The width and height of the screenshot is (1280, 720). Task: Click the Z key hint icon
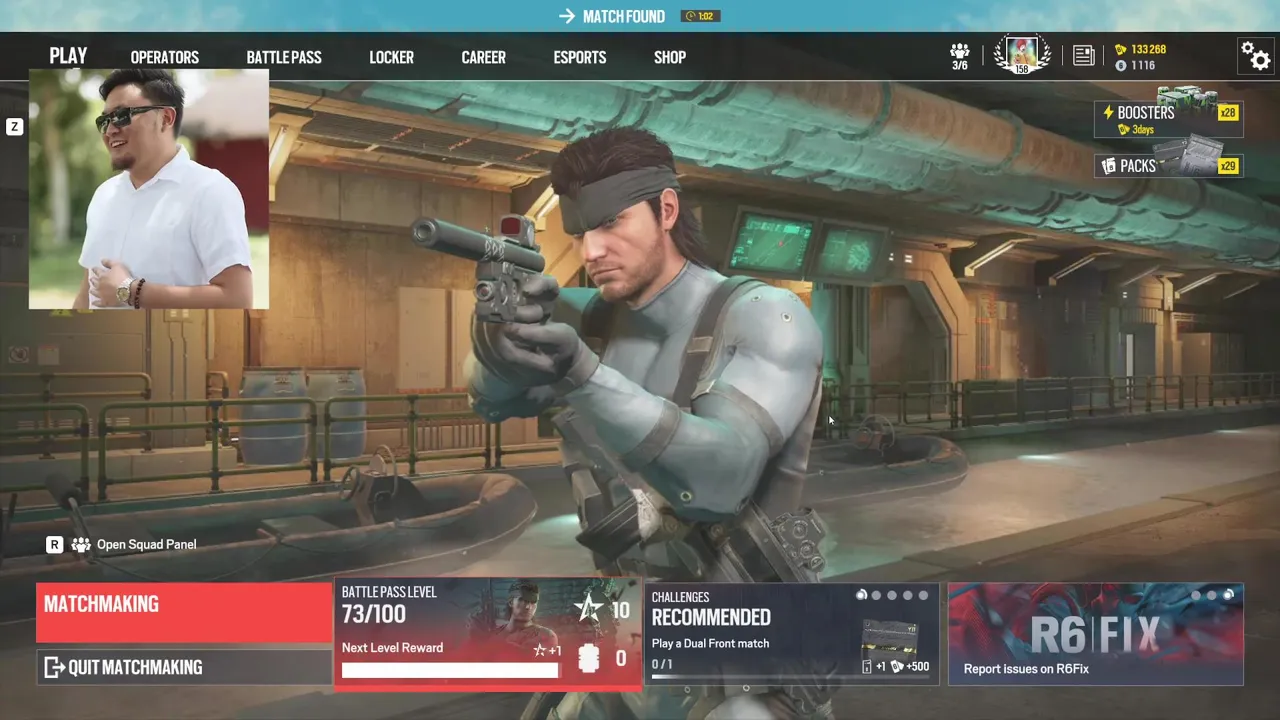pyautogui.click(x=15, y=127)
